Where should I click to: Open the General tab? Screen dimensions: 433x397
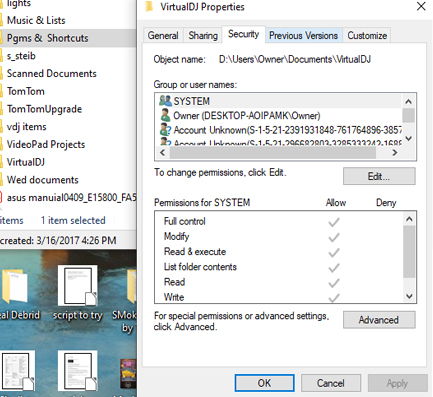tap(163, 35)
